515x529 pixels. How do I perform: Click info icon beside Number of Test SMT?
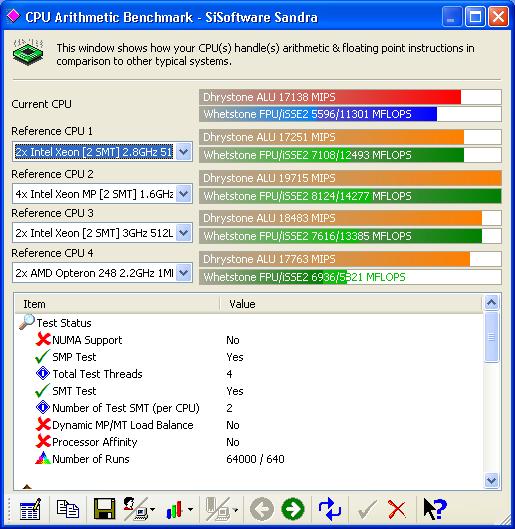[43, 408]
